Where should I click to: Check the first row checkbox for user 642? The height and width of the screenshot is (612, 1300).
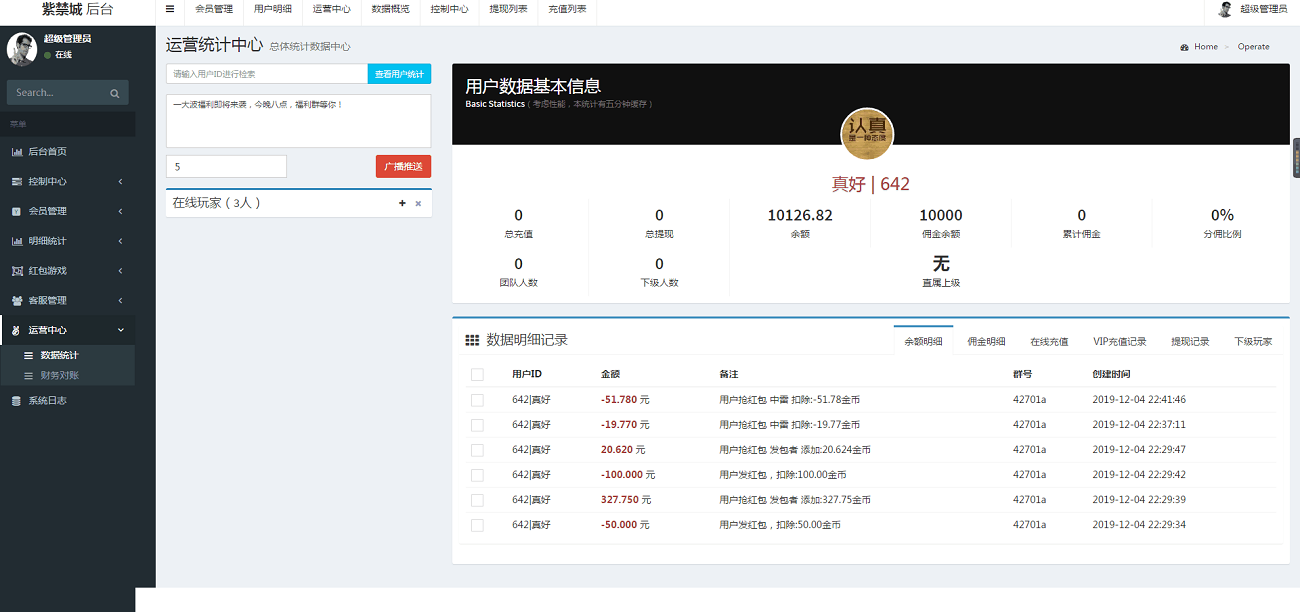[x=477, y=398]
